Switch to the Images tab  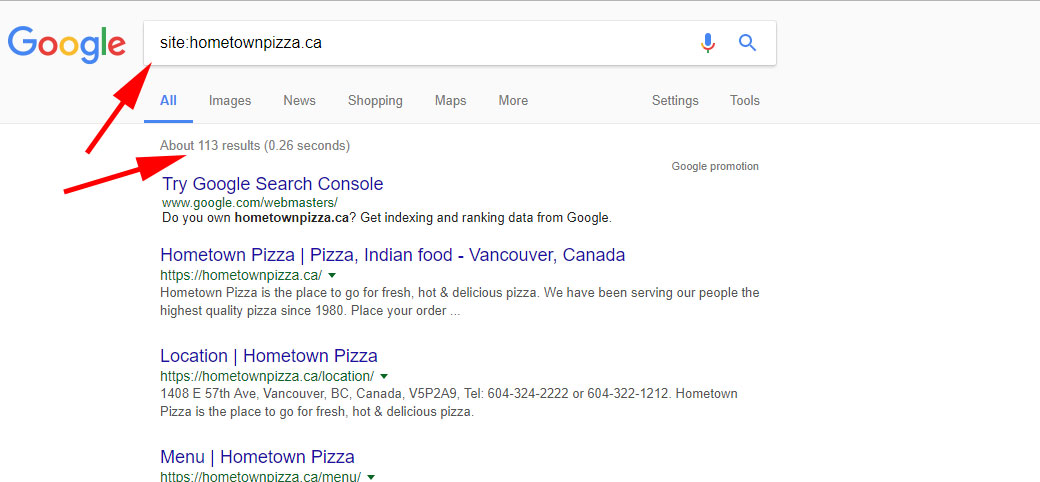230,101
